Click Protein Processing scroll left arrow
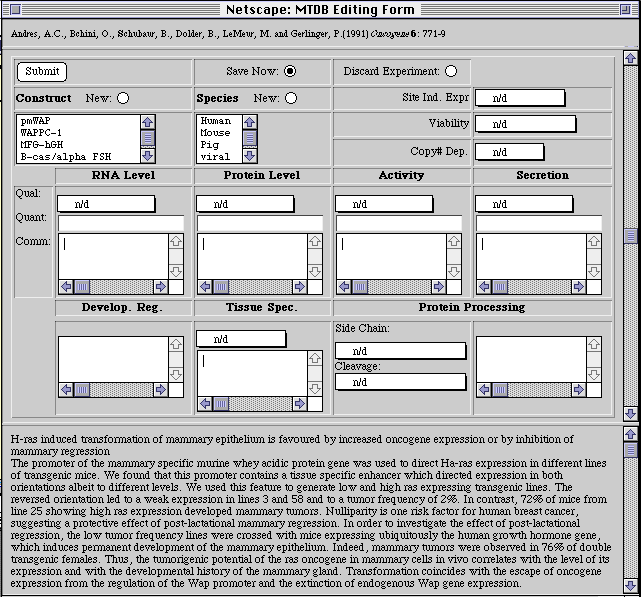The width and height of the screenshot is (641, 597). click(x=484, y=390)
